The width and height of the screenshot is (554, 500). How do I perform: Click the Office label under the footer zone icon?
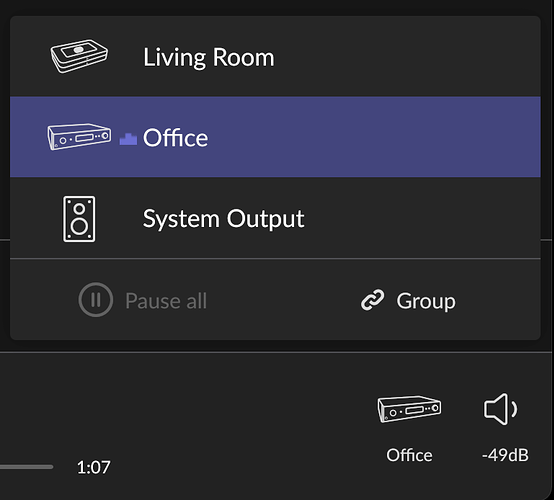click(x=409, y=455)
